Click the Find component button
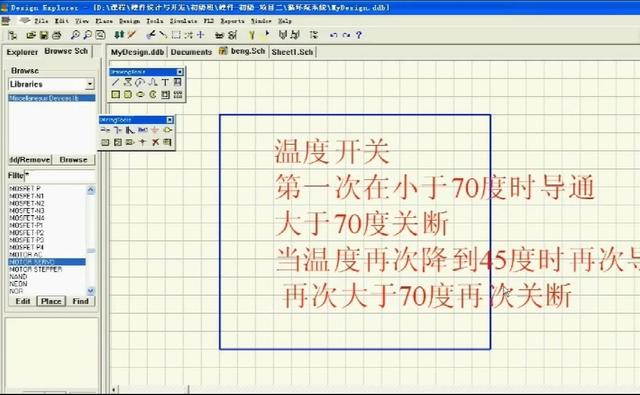Screen dimensions: 640x395 click(80, 301)
